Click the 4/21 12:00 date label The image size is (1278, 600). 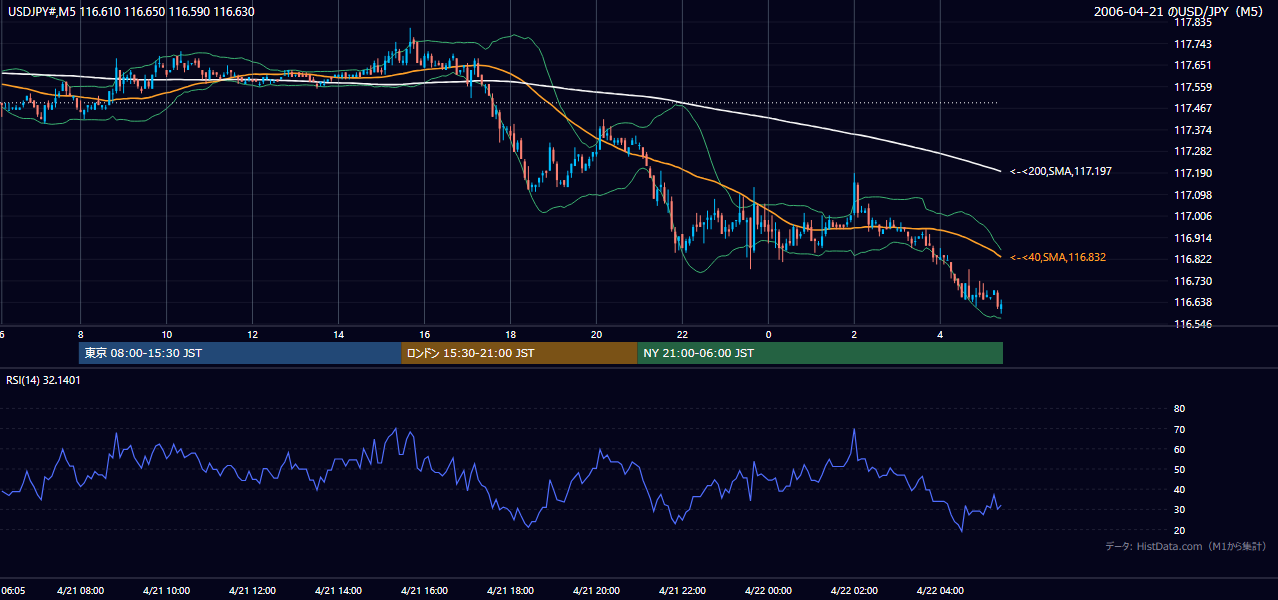pyautogui.click(x=252, y=590)
